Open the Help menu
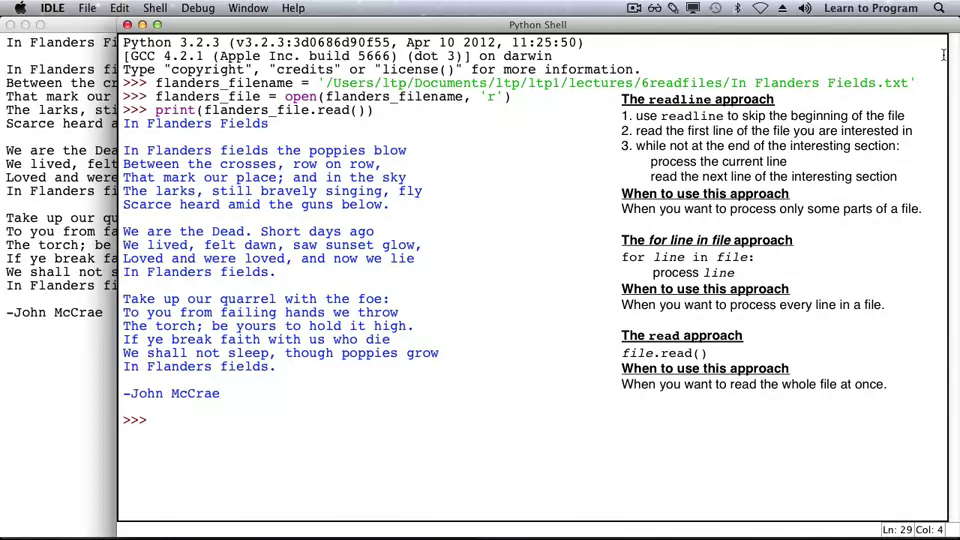The image size is (960, 540). click(293, 8)
